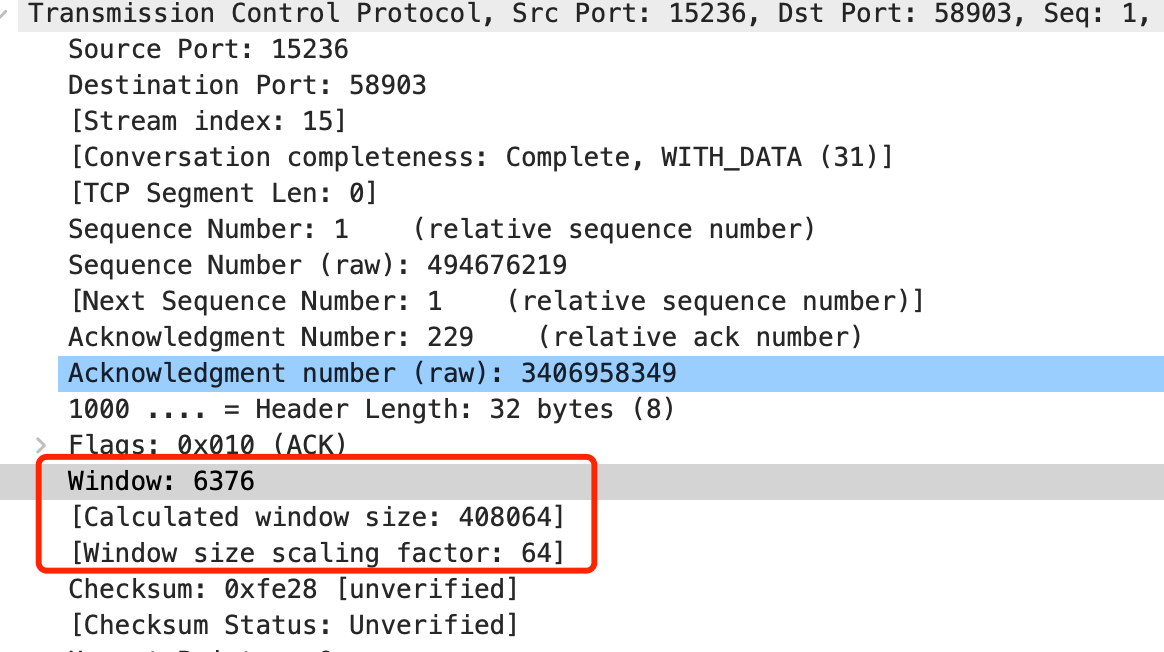Select the Window: 6376 field

tap(161, 481)
